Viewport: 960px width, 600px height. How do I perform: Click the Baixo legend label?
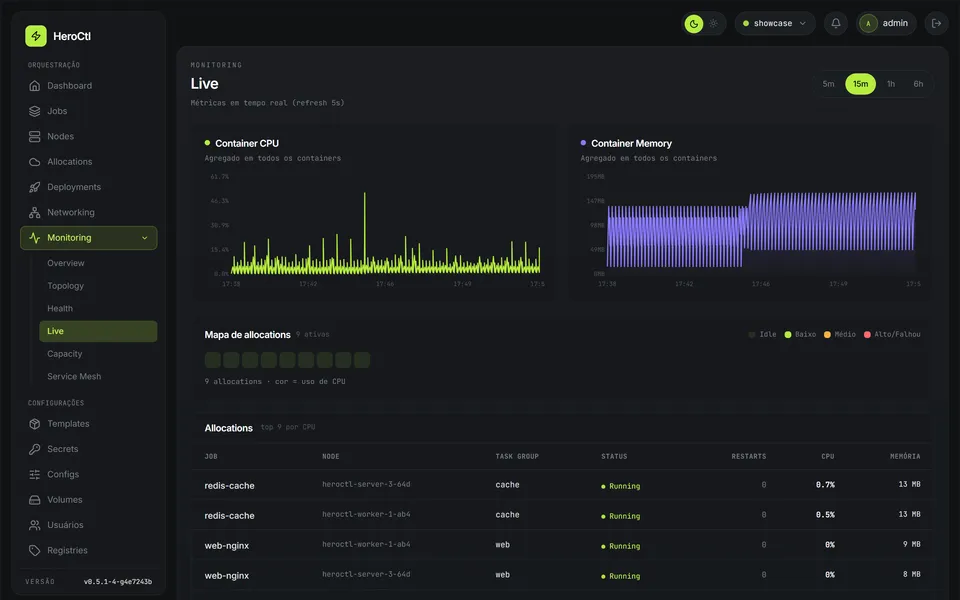pyautogui.click(x=805, y=335)
